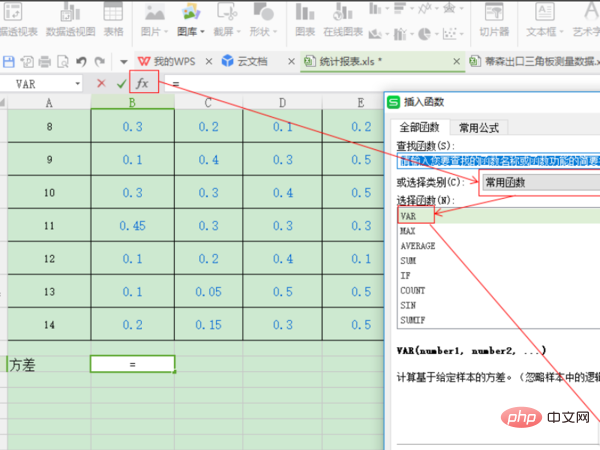Switch to the 蒂森出口三角板测量数据 document tab
Viewport: 600px width, 450px height.
tap(534, 61)
